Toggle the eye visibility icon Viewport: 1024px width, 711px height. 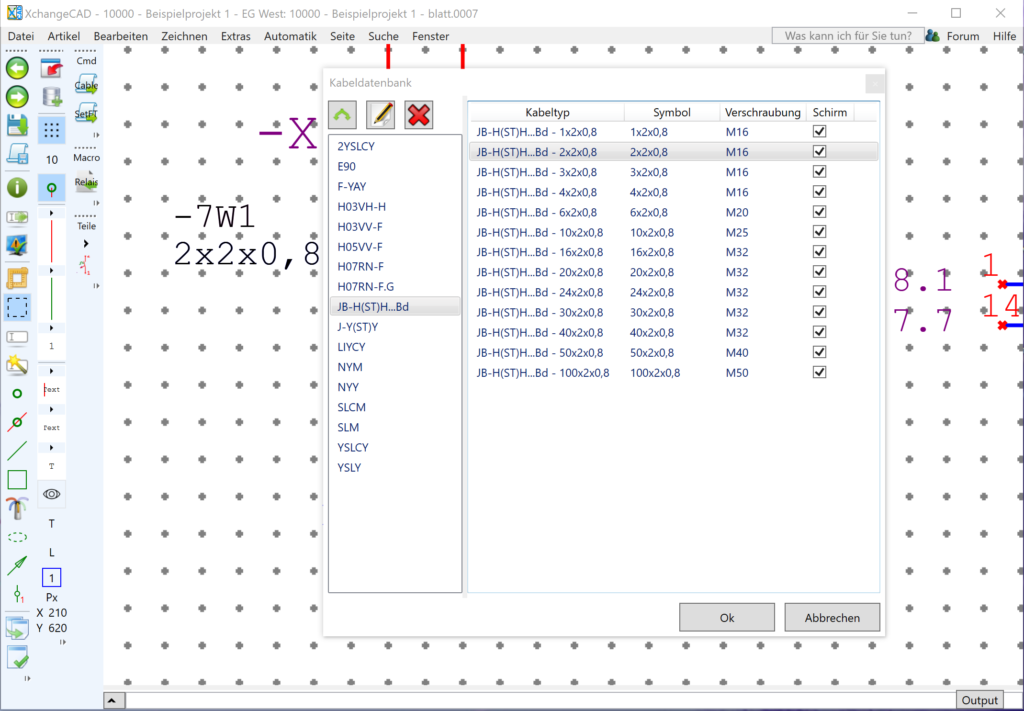click(51, 493)
